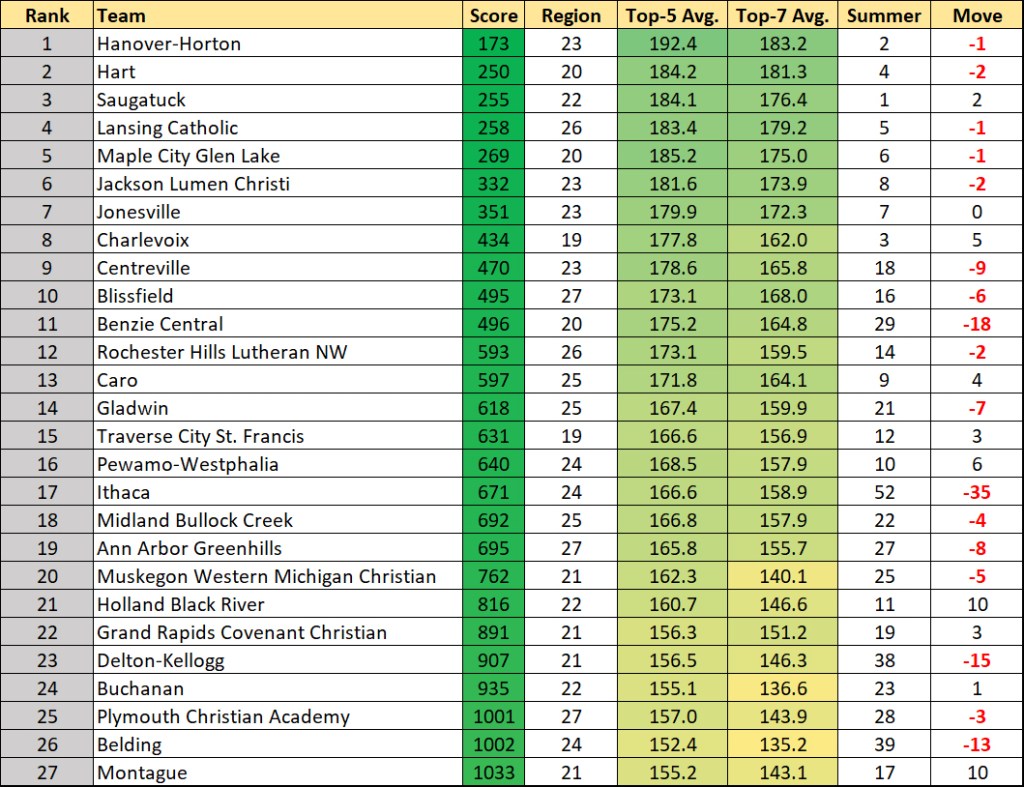Select the Move column header
Screen dimensions: 1024x787
[977, 15]
